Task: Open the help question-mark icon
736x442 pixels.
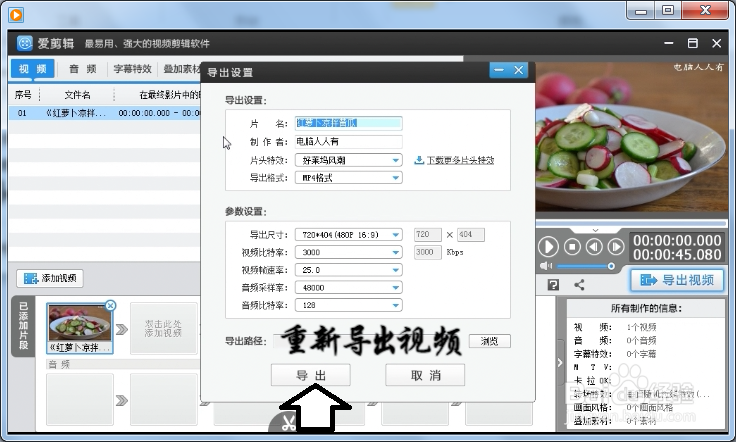Action: point(553,285)
